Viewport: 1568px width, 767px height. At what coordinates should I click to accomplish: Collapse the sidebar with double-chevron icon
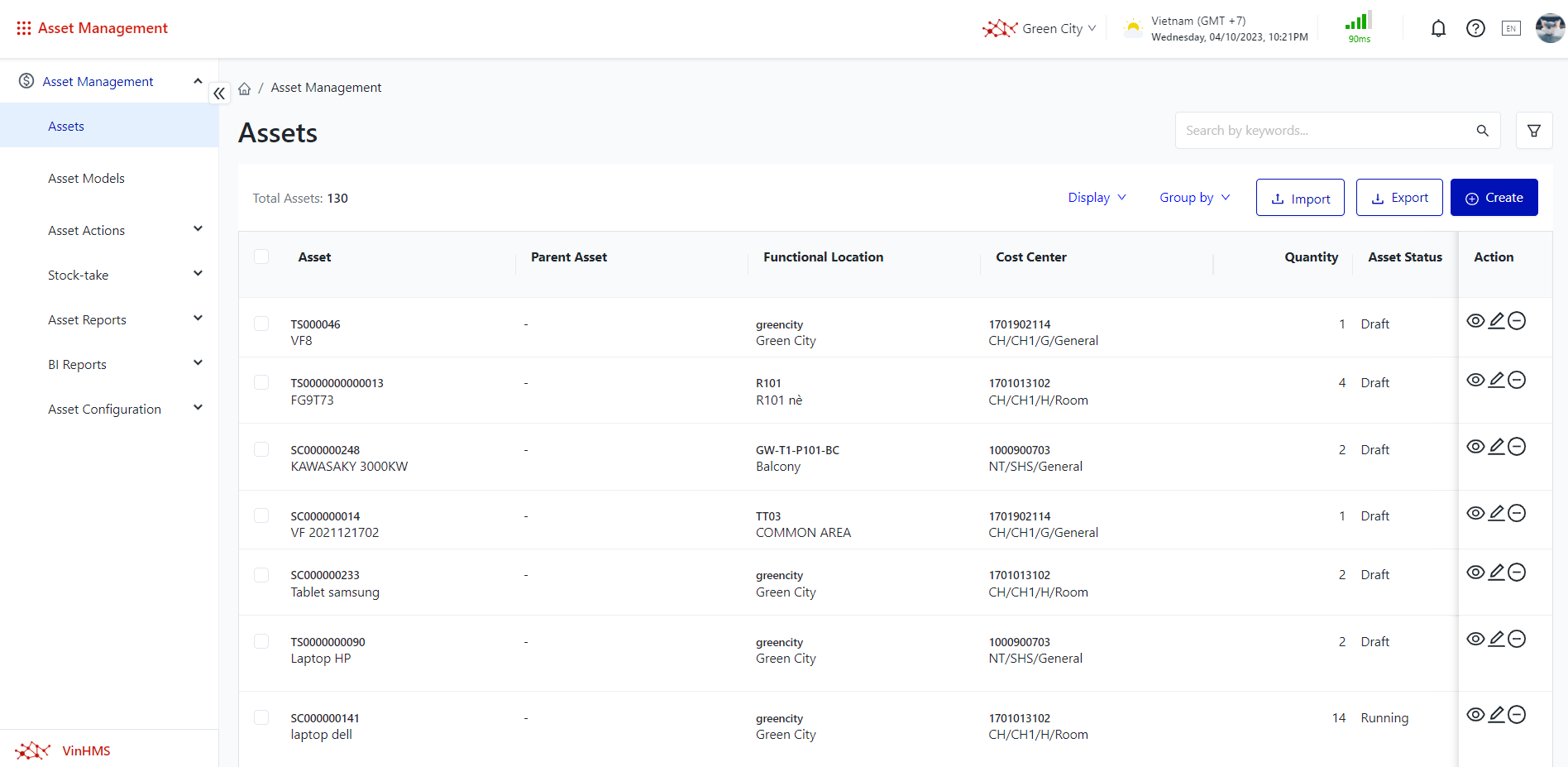pos(219,93)
